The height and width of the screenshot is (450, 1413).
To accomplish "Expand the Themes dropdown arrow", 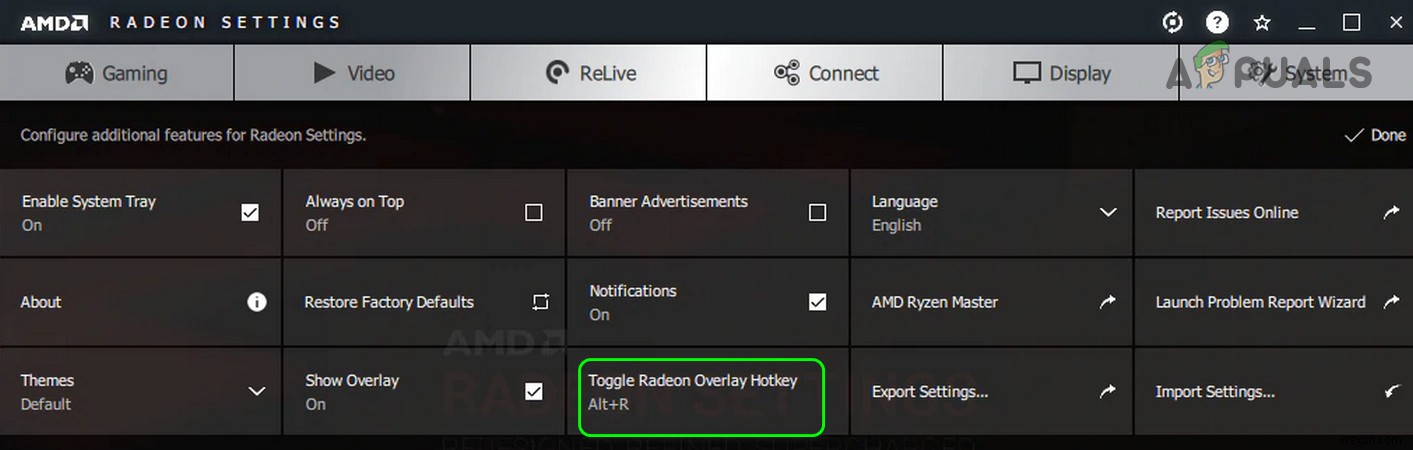I will (257, 392).
